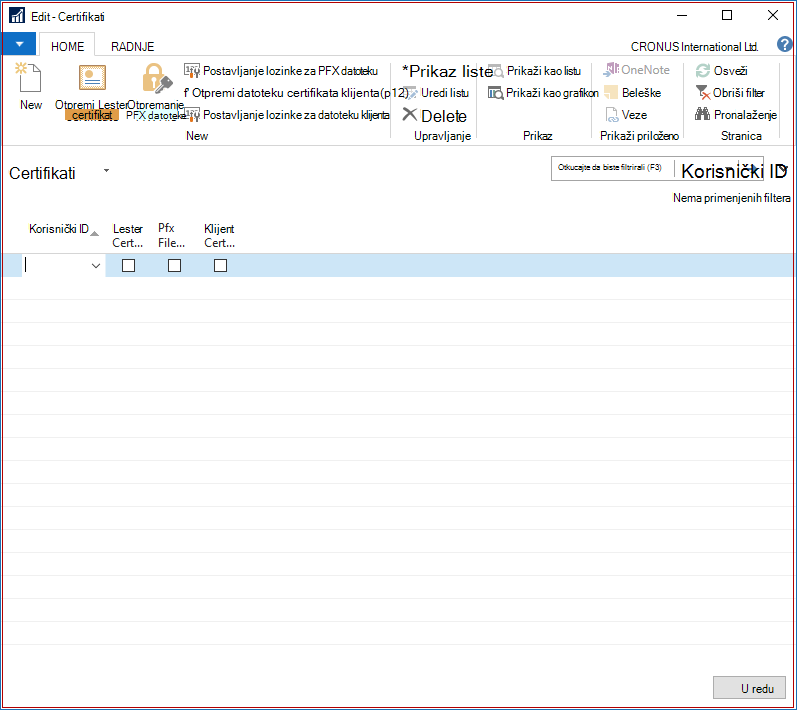The width and height of the screenshot is (797, 710).
Task: Select Postavljanje lozinke za PFX datoteku
Action: (x=281, y=71)
